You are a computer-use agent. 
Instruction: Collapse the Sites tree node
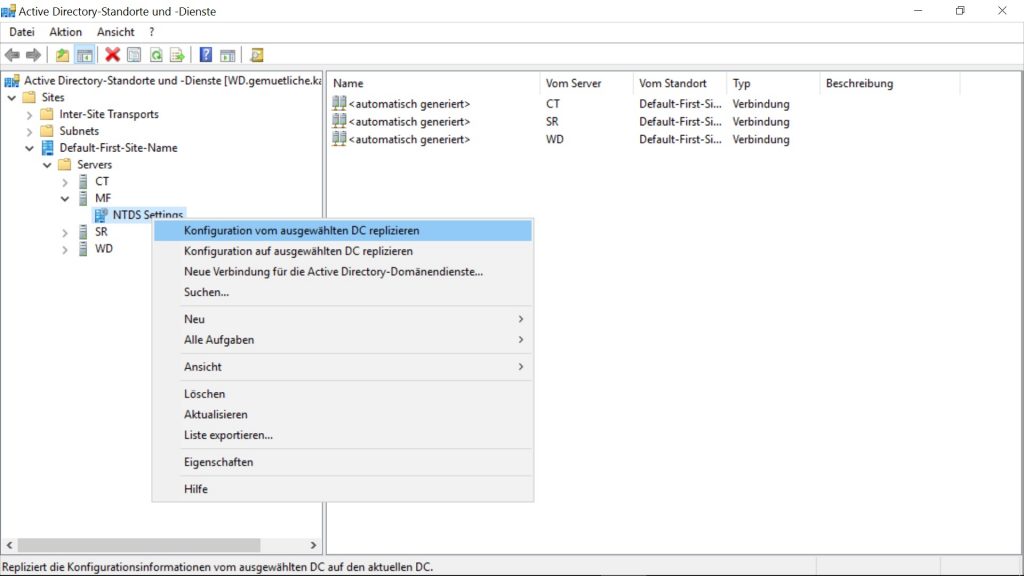point(12,97)
